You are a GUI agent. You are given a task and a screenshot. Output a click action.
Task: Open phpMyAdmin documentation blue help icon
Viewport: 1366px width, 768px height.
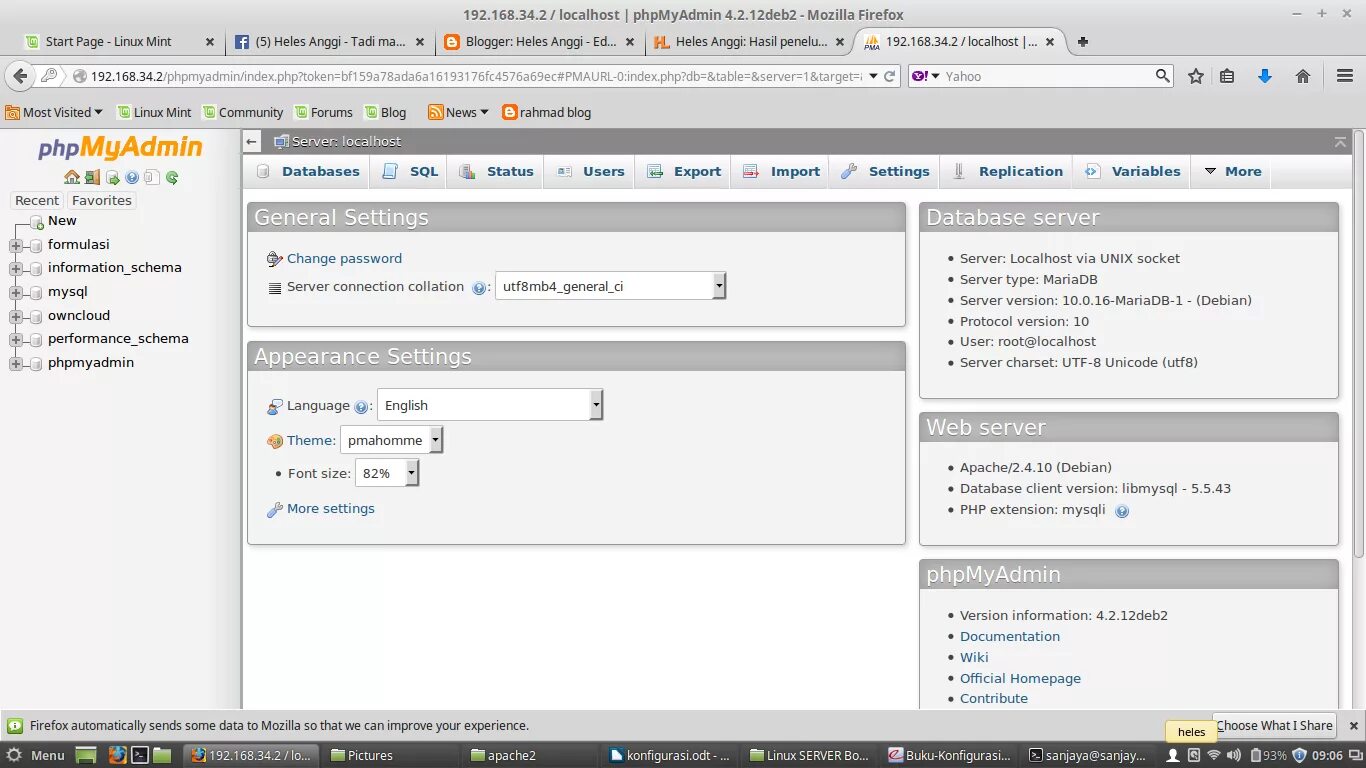pyautogui.click(x=132, y=178)
